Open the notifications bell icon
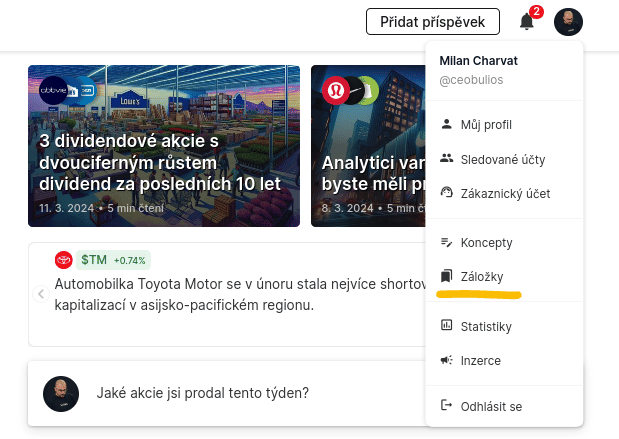 526,22
